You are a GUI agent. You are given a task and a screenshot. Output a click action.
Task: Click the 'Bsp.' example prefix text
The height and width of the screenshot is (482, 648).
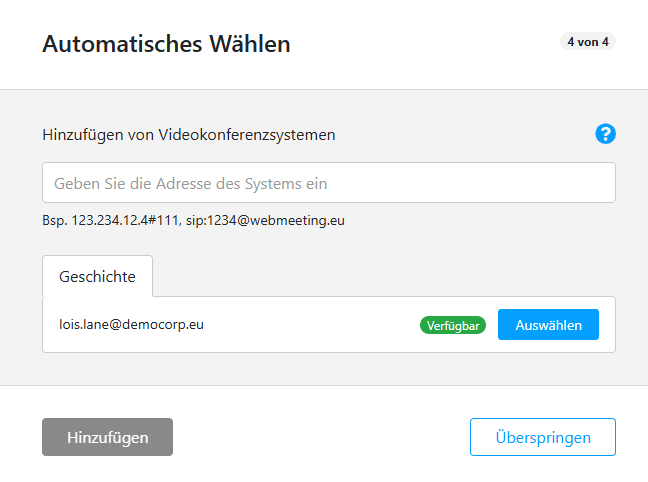[x=54, y=219]
